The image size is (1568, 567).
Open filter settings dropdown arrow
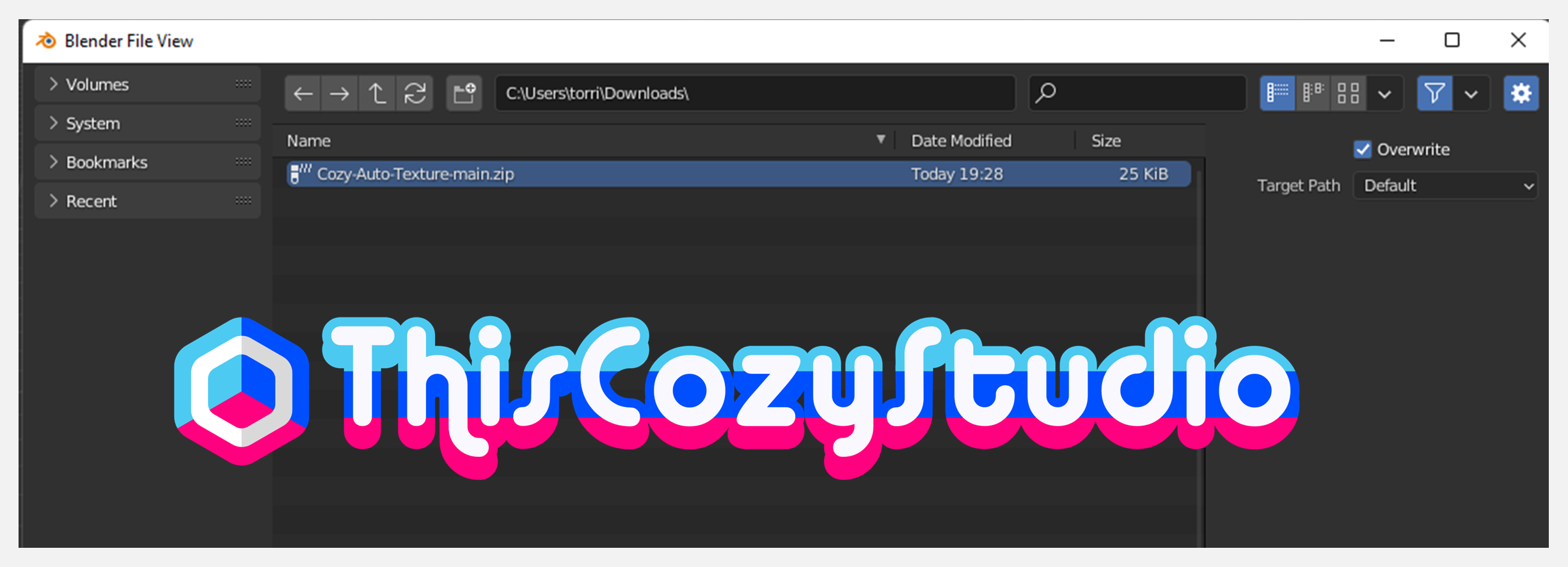coord(1471,93)
